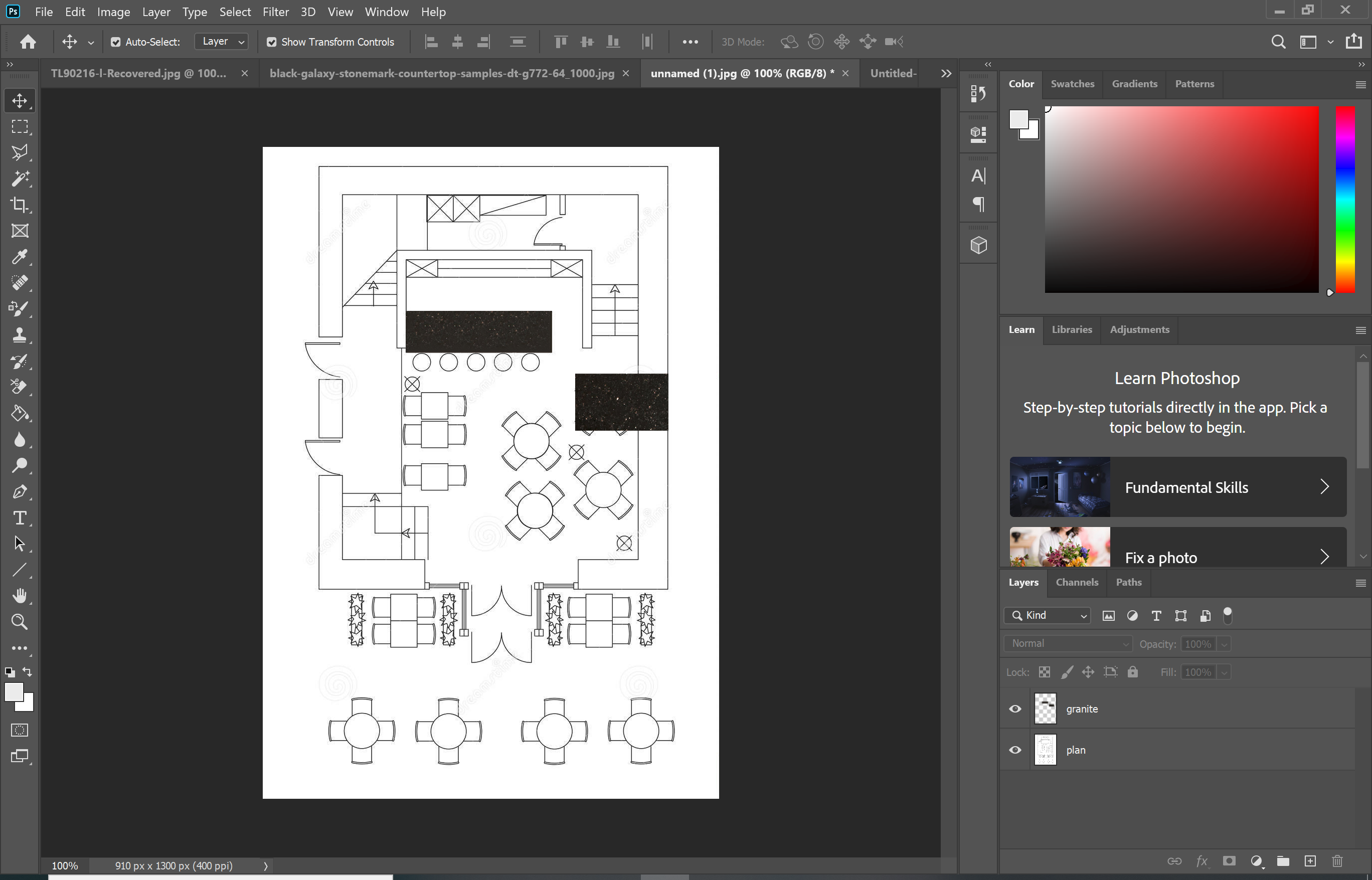1372x880 pixels.
Task: Delete layer using the trash icon
Action: (1336, 860)
